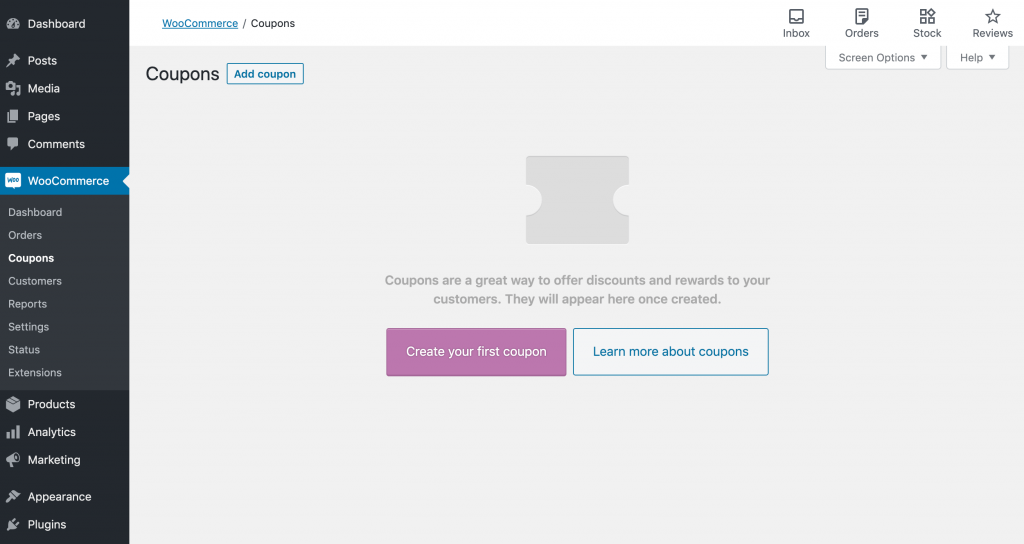Expand the Help dropdown

pyautogui.click(x=978, y=57)
